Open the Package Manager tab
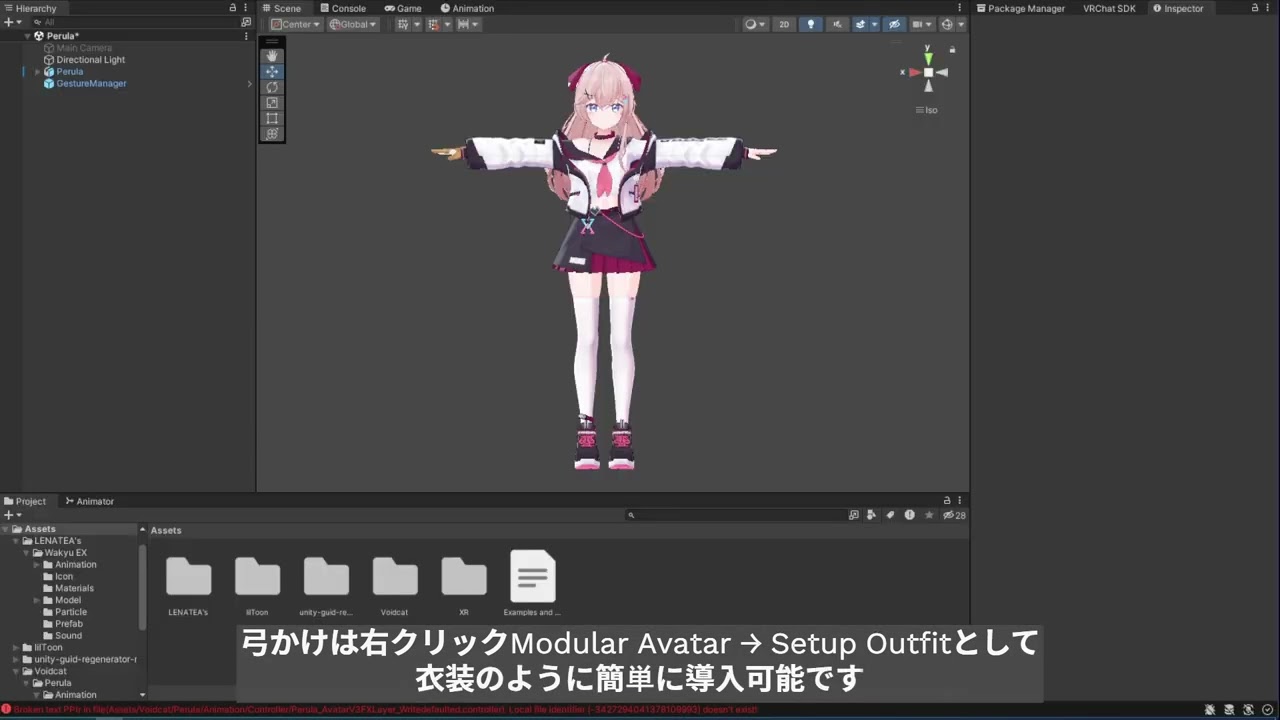Screen dimensions: 1280x720 [x=1021, y=8]
